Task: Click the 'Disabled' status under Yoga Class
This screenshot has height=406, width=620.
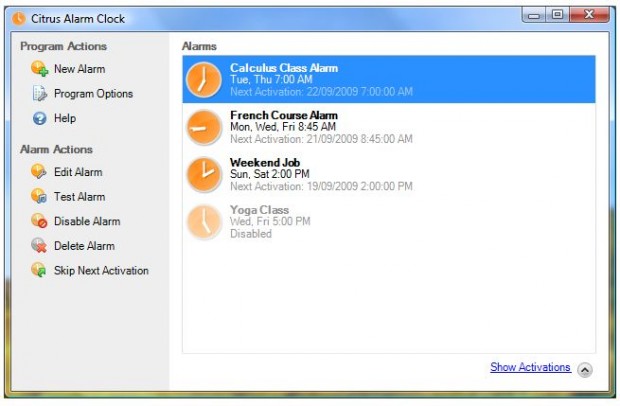Action: click(x=251, y=234)
